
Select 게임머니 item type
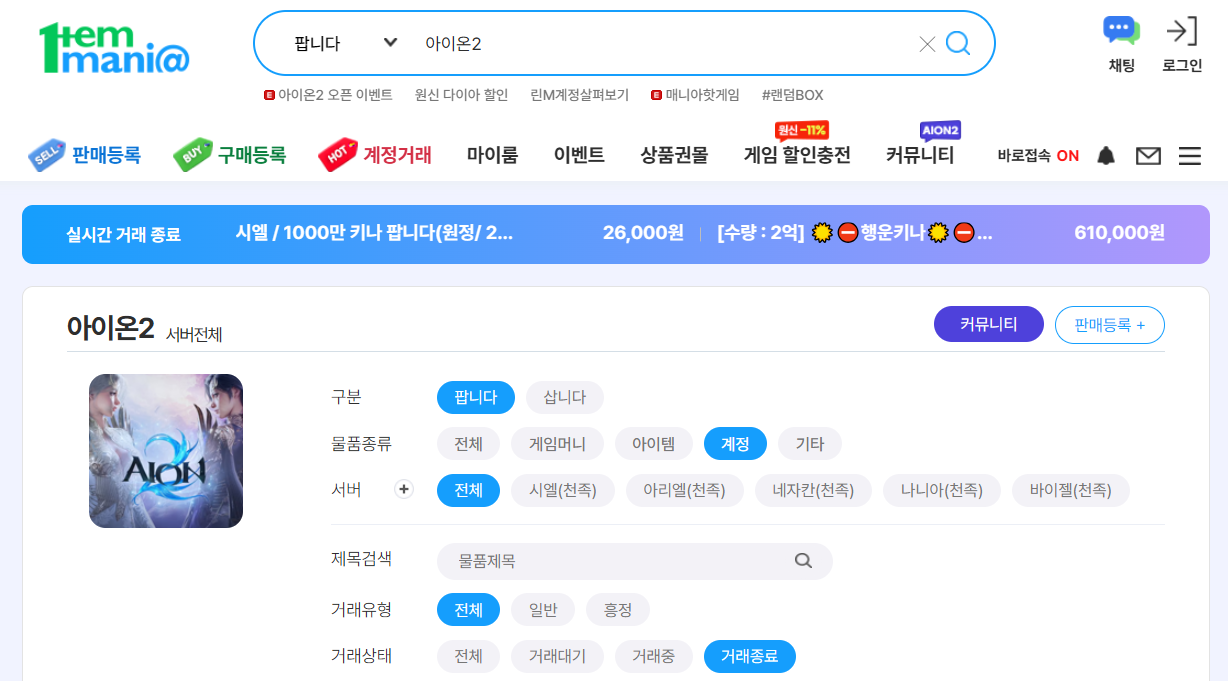tap(558, 444)
